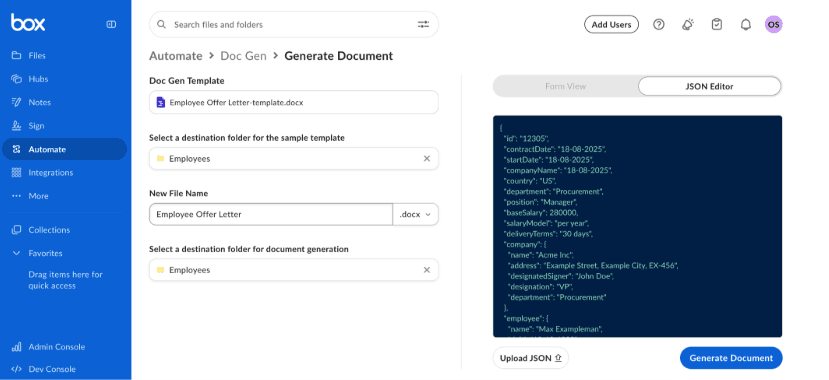This screenshot has height=380, width=829.
Task: Open the tasks clipboard icon
Action: point(716,24)
